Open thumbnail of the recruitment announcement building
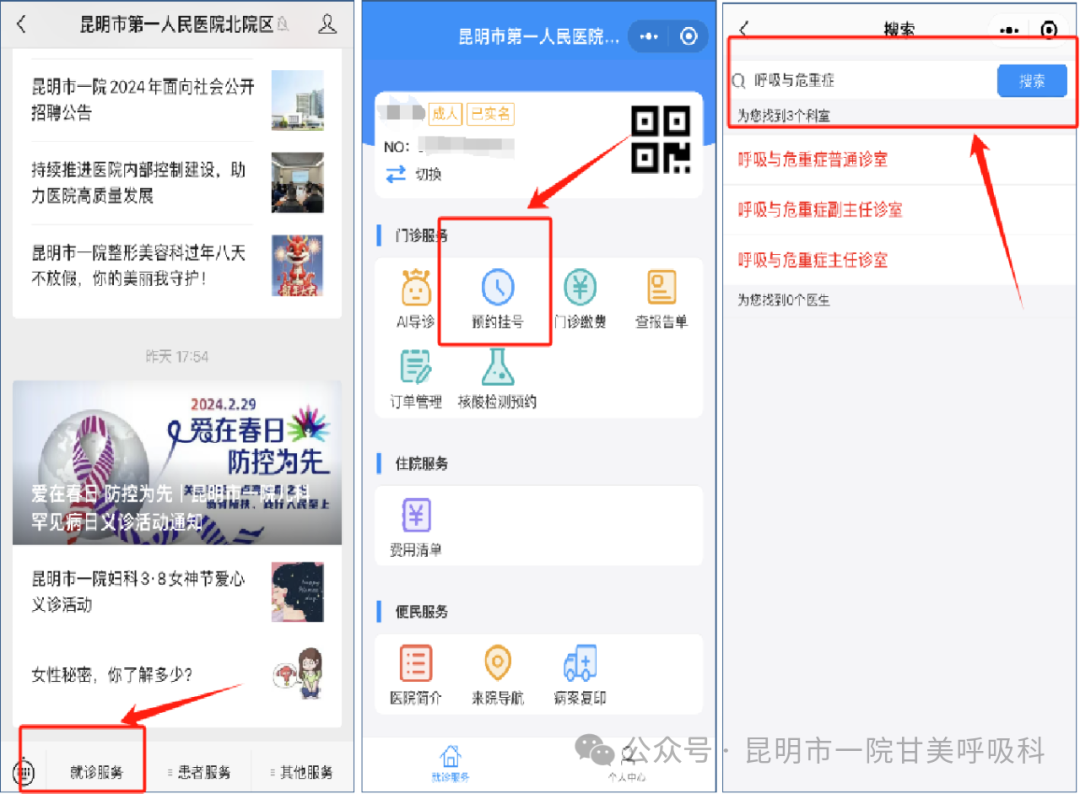 [x=298, y=101]
